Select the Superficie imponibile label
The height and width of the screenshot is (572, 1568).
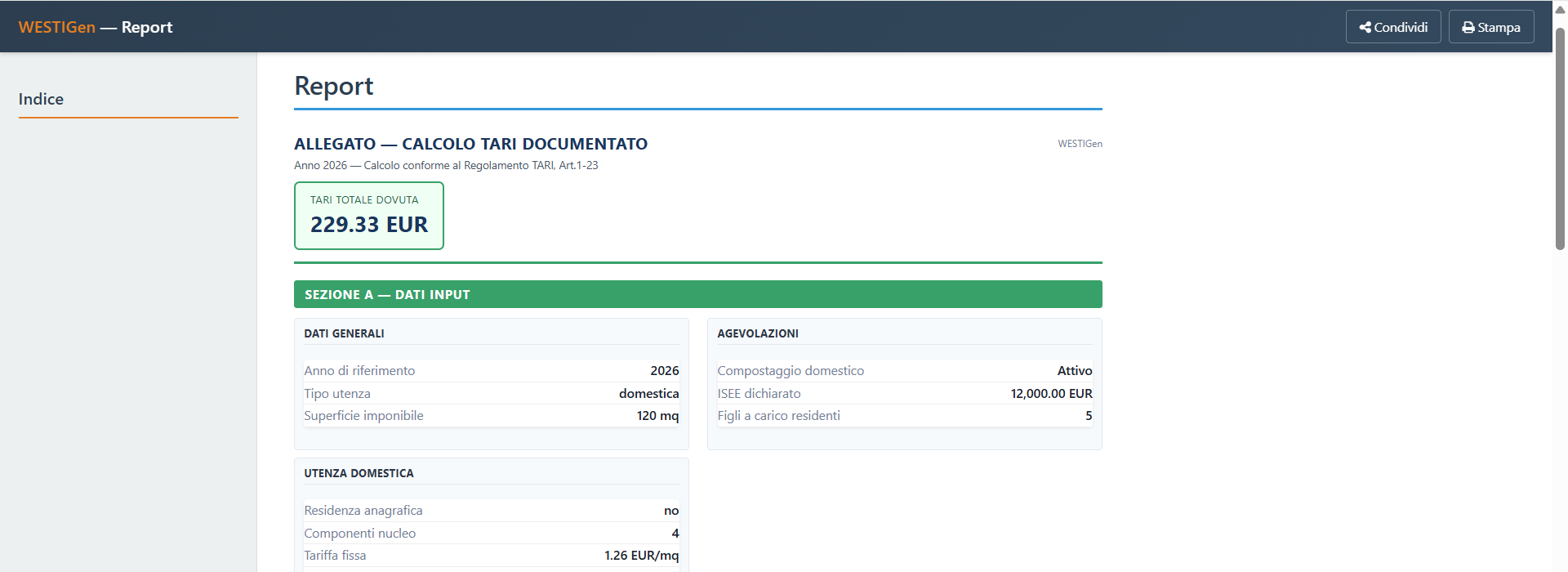click(363, 416)
